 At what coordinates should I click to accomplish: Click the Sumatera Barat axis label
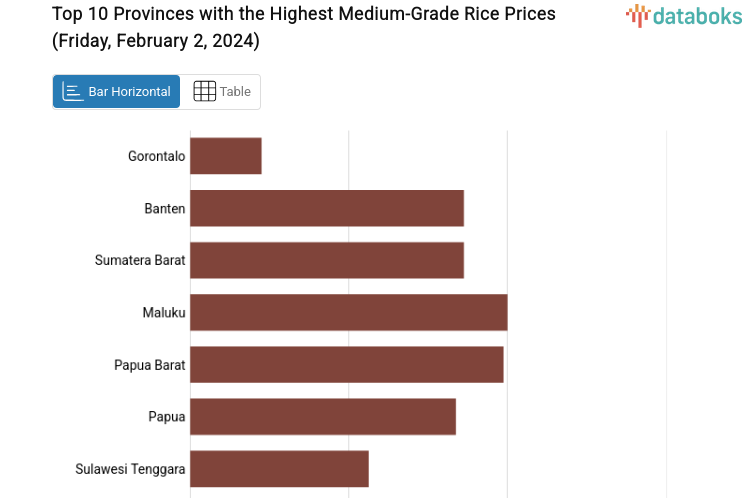[x=140, y=260]
